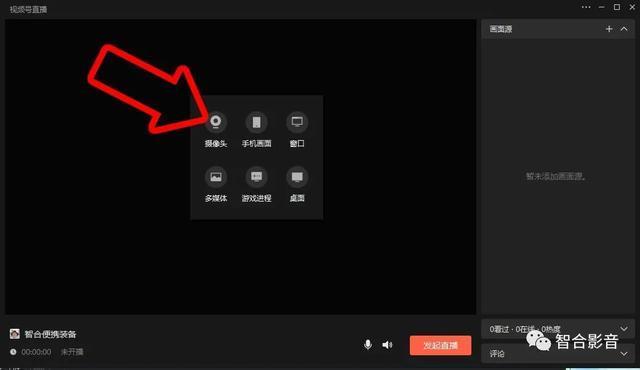Screen dimensions: 640x370
Task: Choose the 桌面 desktop capture source
Action: pyautogui.click(x=297, y=177)
